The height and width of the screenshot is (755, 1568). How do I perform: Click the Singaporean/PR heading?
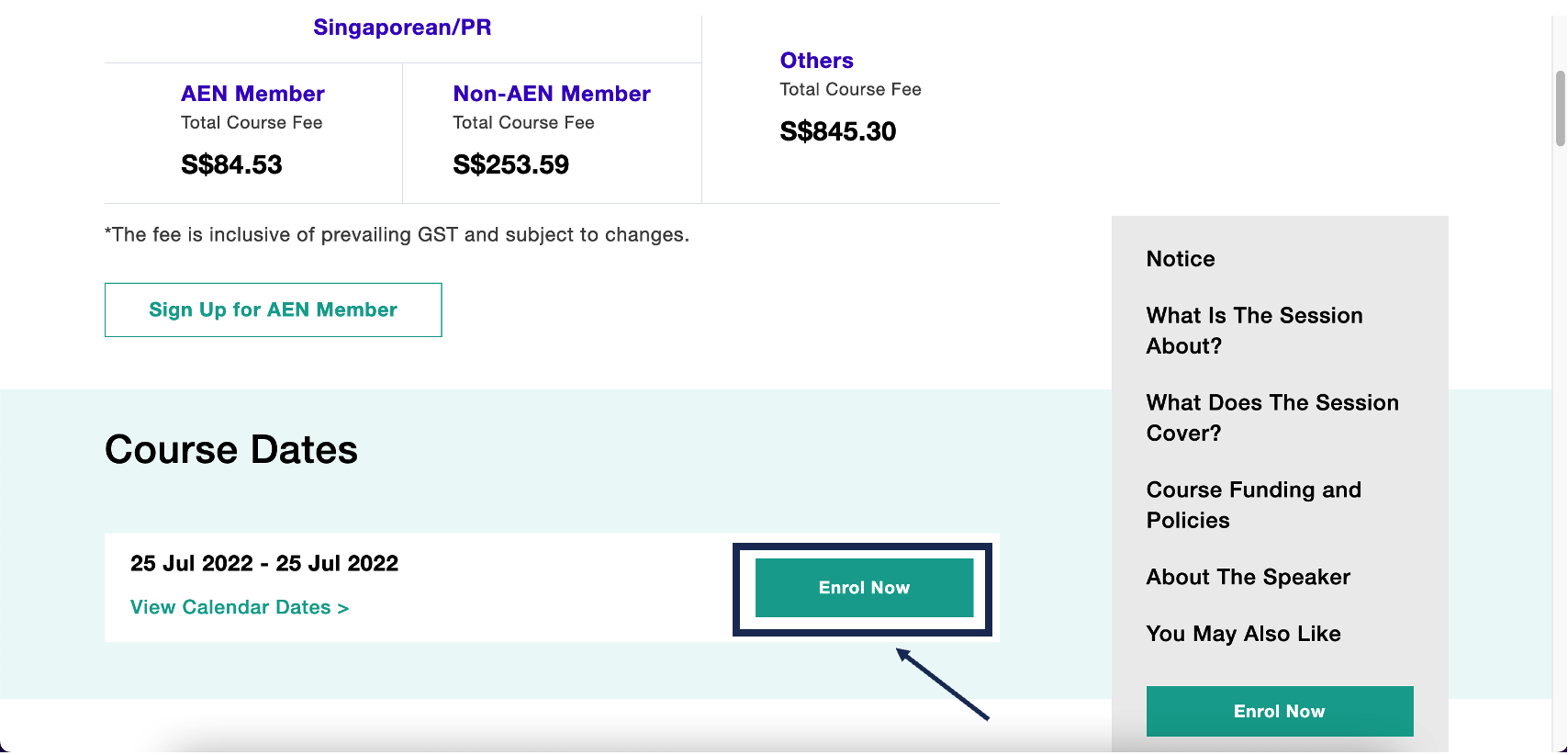coord(402,28)
